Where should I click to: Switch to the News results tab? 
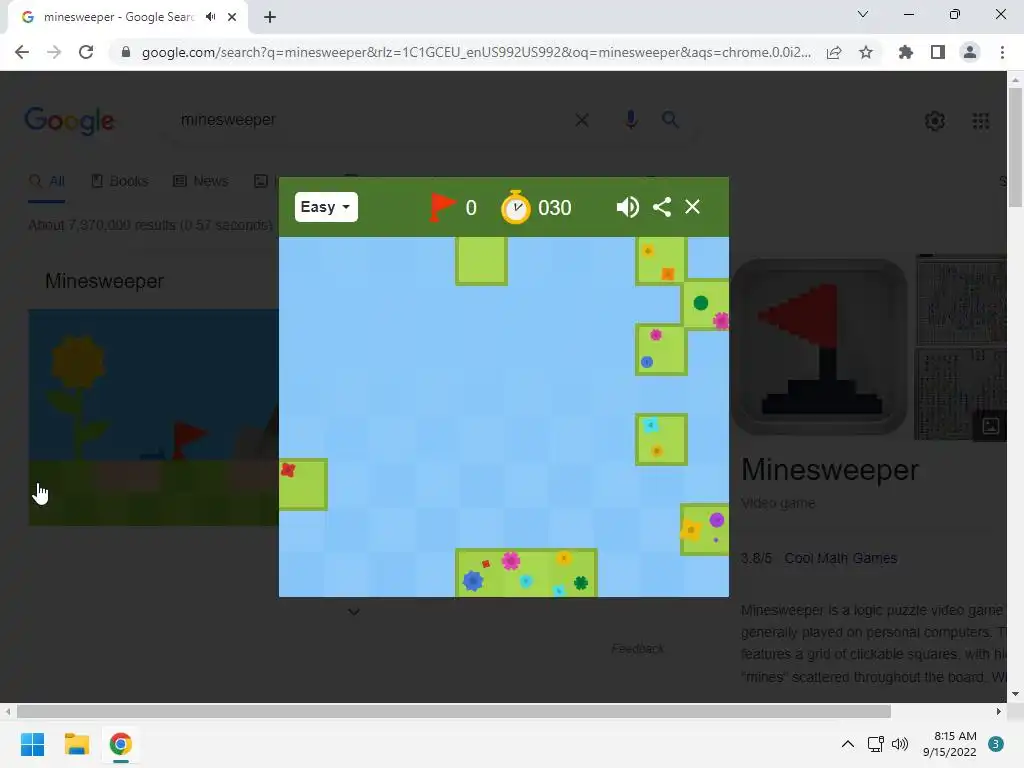coord(201,182)
